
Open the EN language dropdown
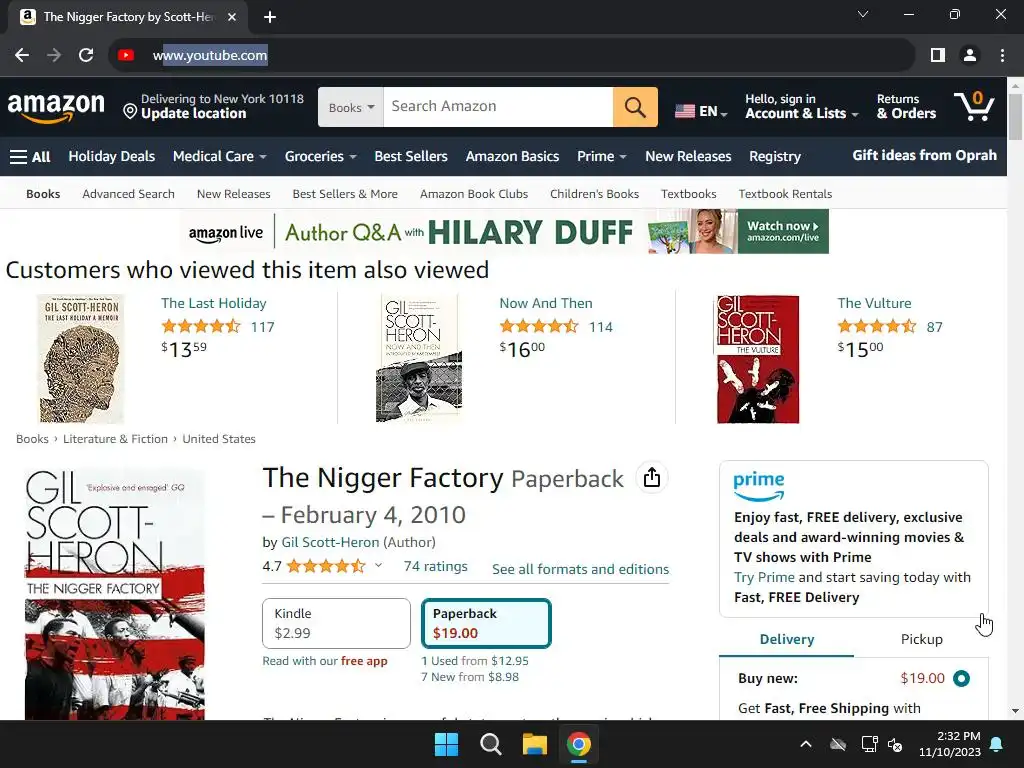click(701, 112)
